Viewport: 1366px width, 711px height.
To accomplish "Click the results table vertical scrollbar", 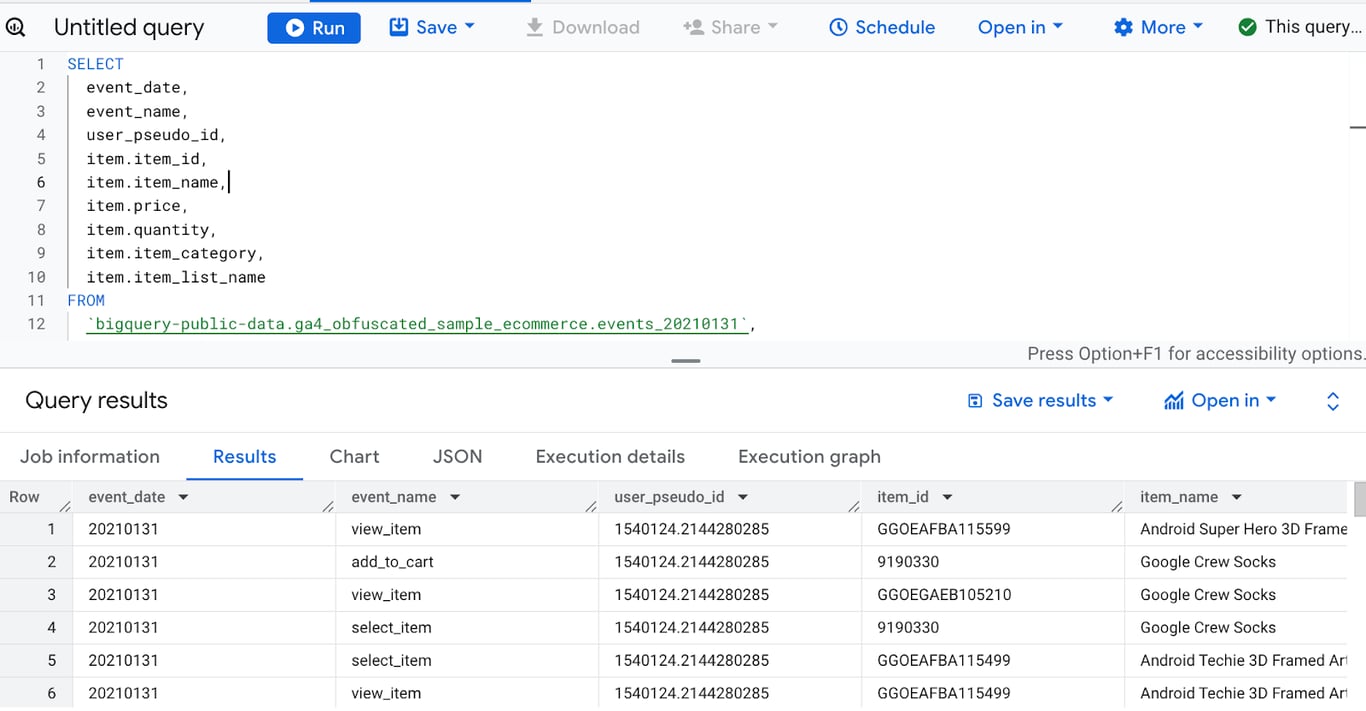I will 1359,500.
